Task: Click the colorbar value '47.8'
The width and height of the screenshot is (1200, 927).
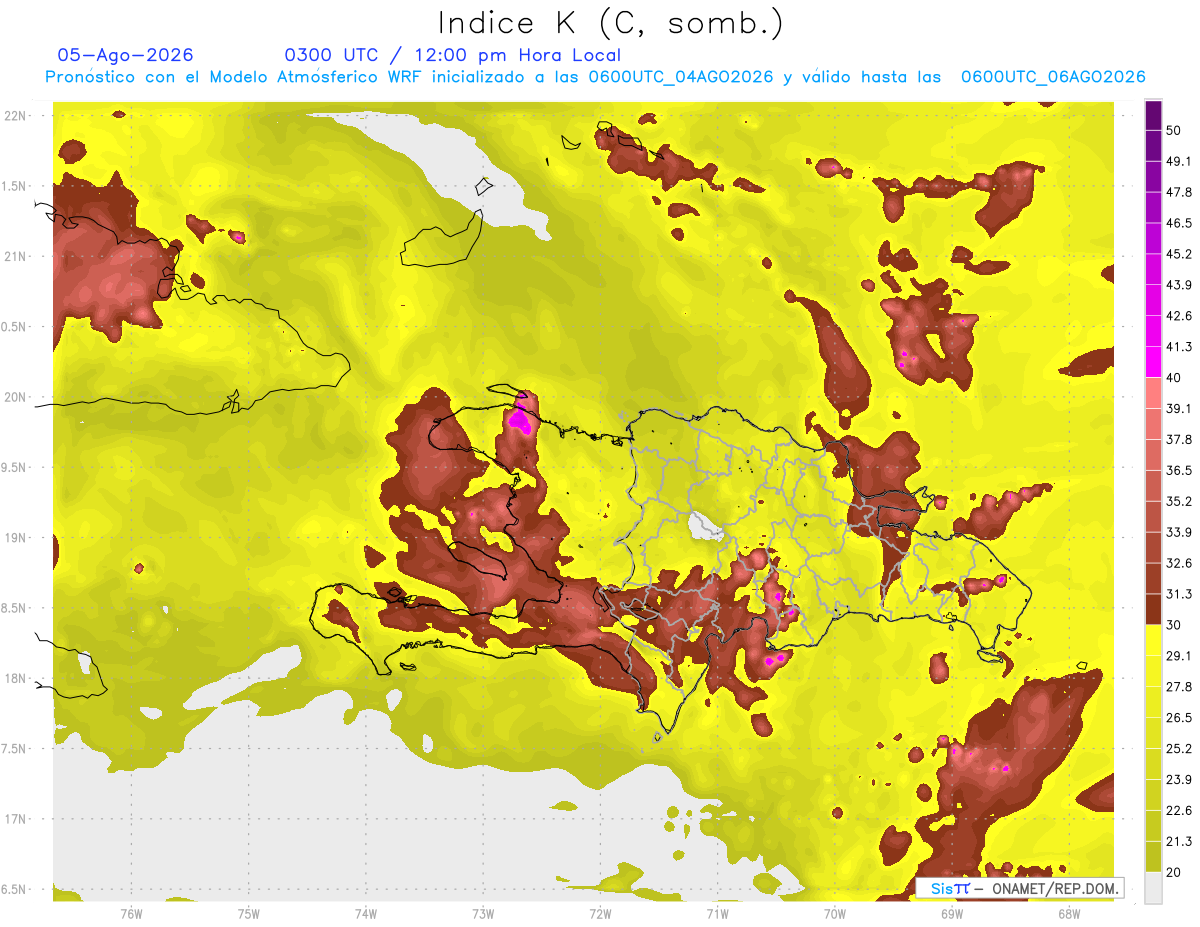Action: pyautogui.click(x=1178, y=192)
